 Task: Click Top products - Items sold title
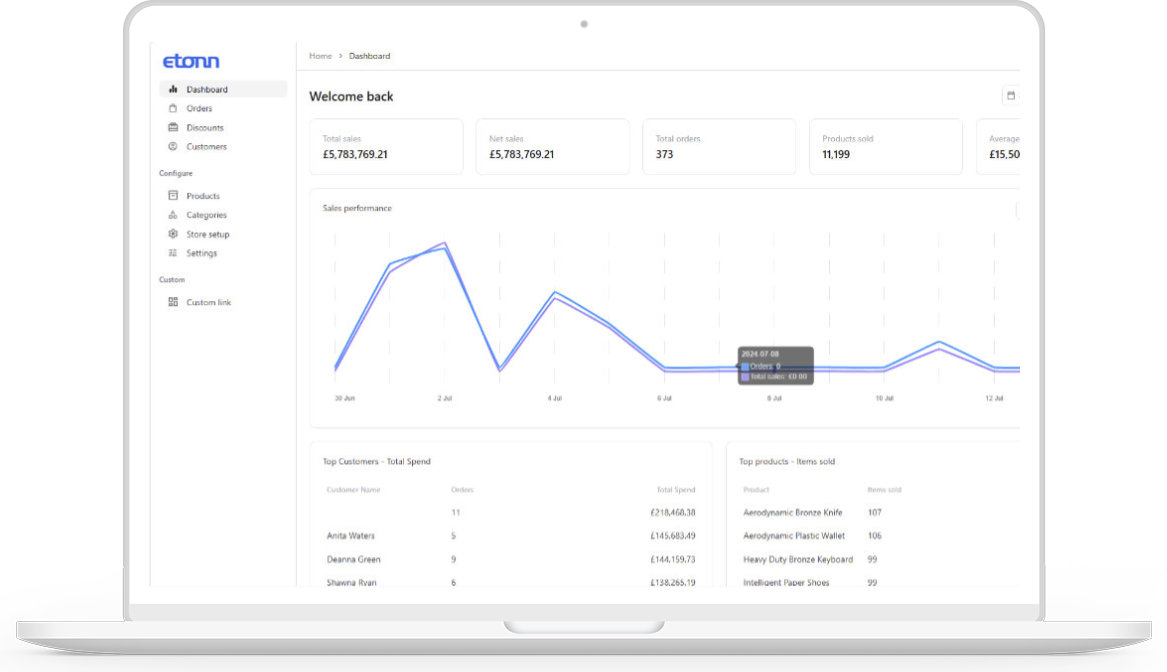(787, 461)
